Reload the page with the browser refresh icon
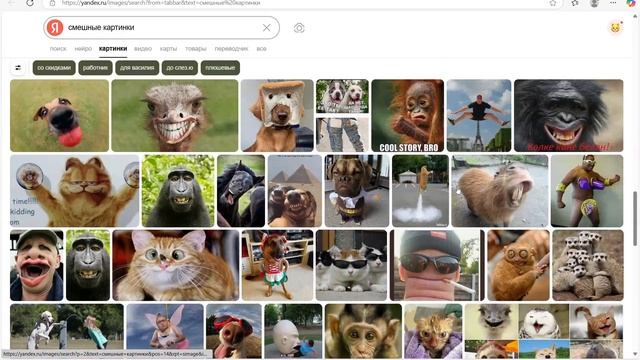This screenshot has width=640, height=360. click(x=30, y=3)
